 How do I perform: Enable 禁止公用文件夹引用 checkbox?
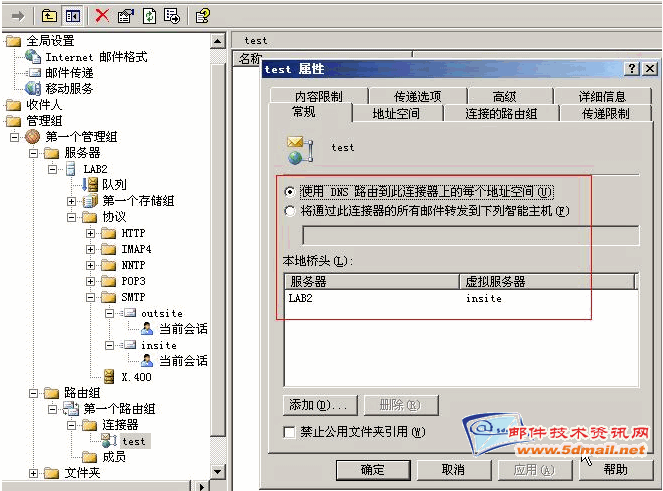[x=290, y=432]
